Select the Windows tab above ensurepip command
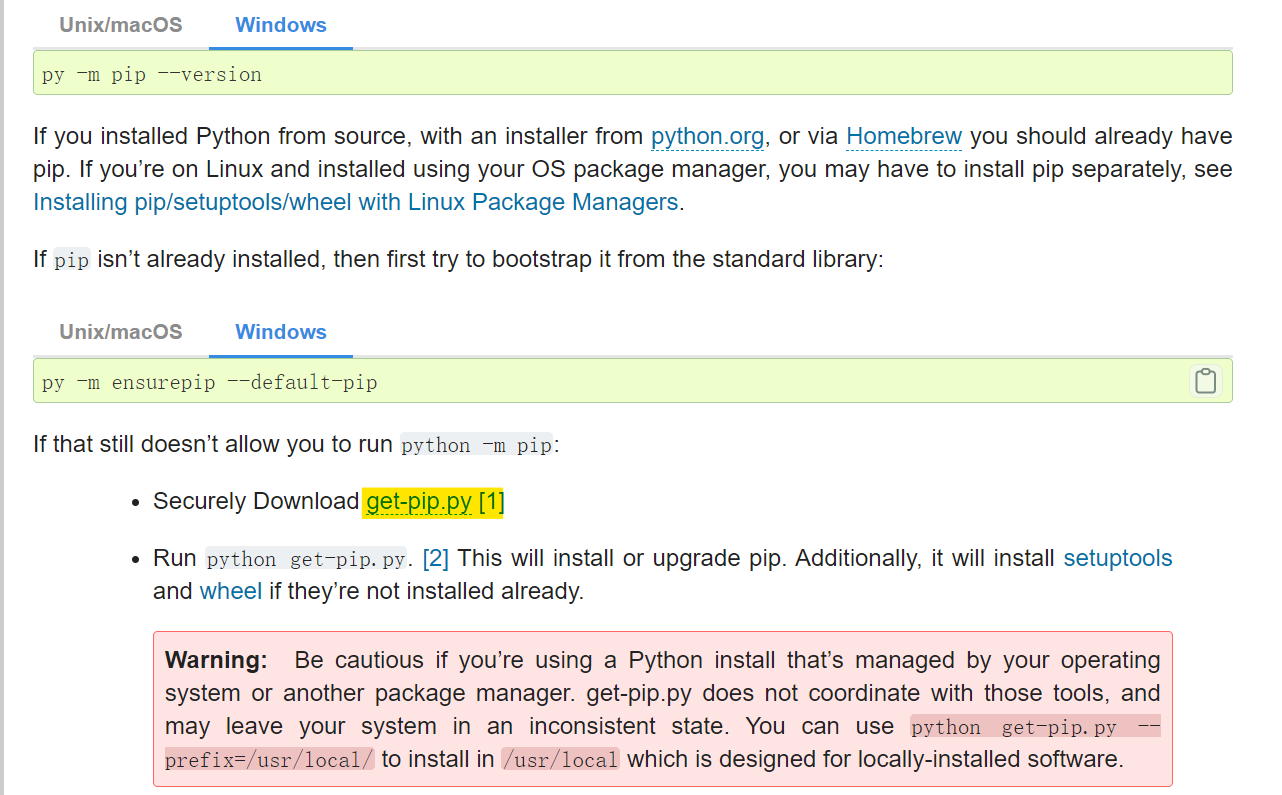 (280, 332)
